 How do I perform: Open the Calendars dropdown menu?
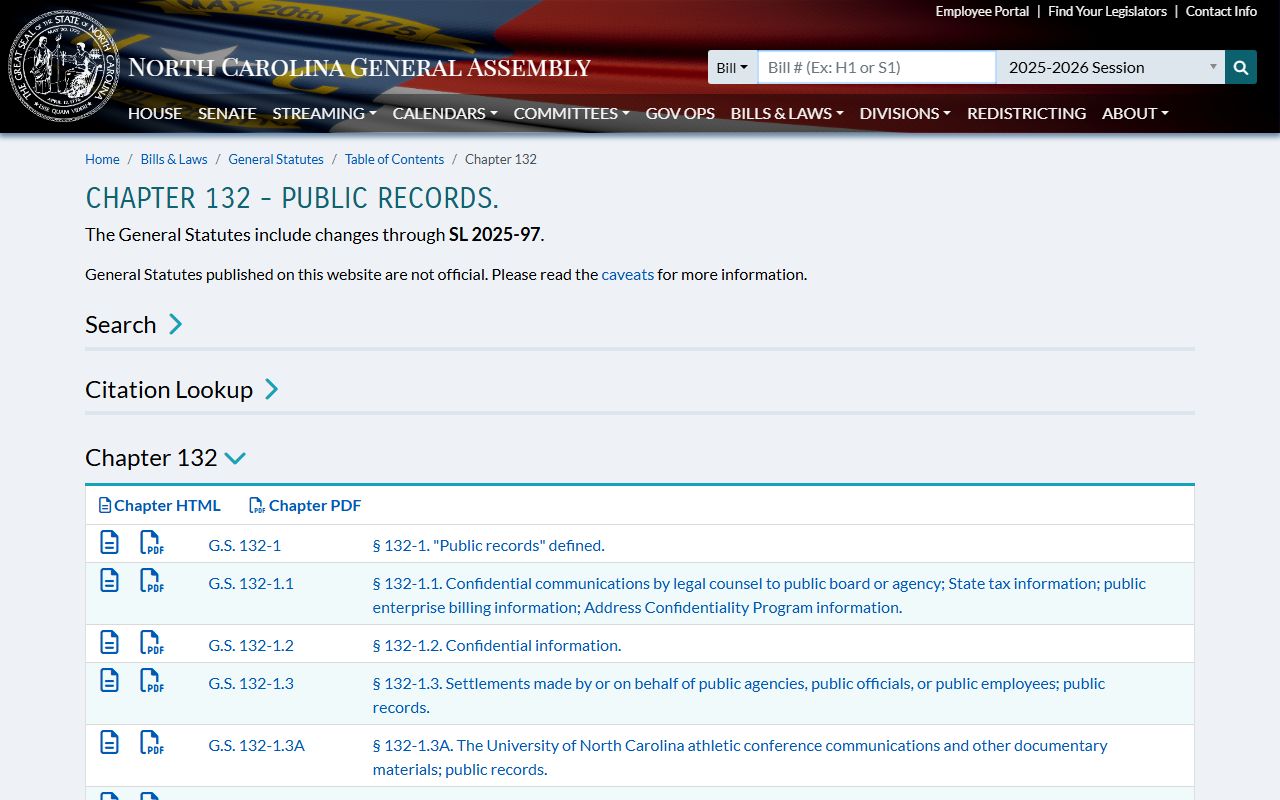pyautogui.click(x=445, y=113)
